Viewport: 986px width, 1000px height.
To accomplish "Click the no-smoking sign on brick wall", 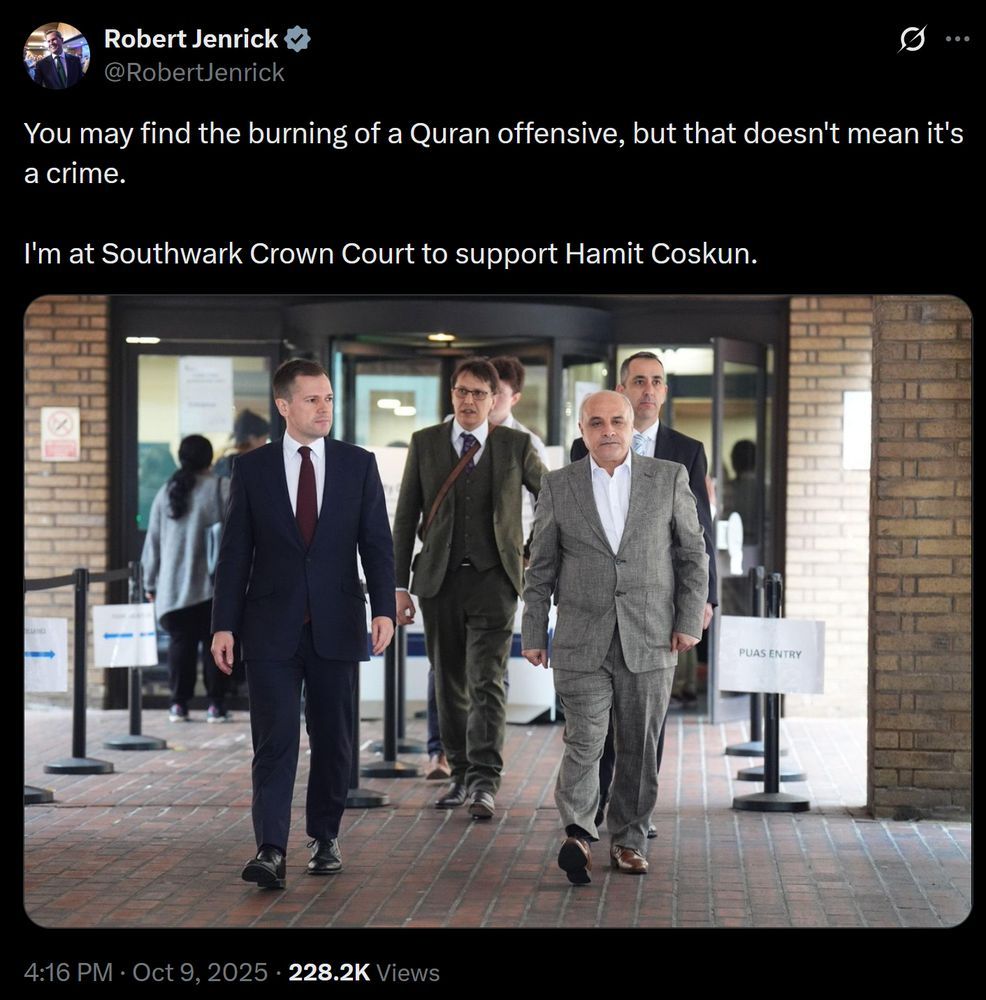I will click(61, 434).
